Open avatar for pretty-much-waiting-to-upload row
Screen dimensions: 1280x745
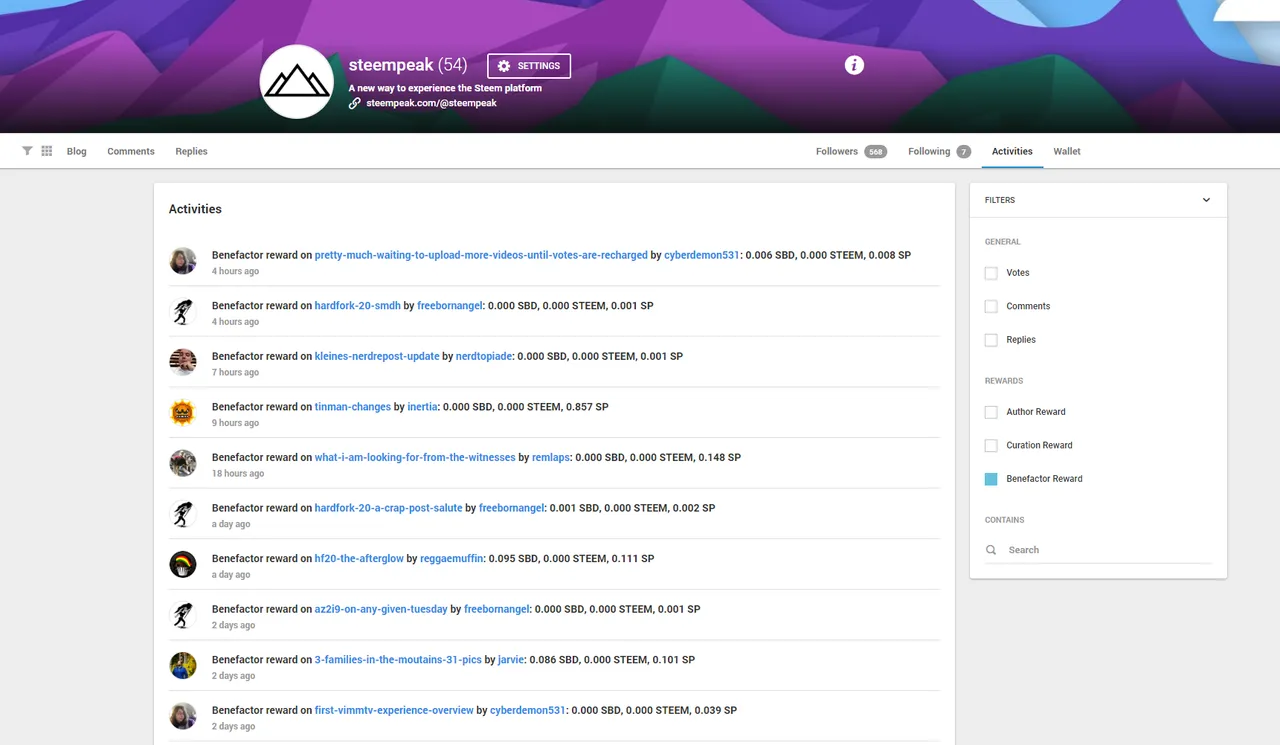click(x=183, y=261)
